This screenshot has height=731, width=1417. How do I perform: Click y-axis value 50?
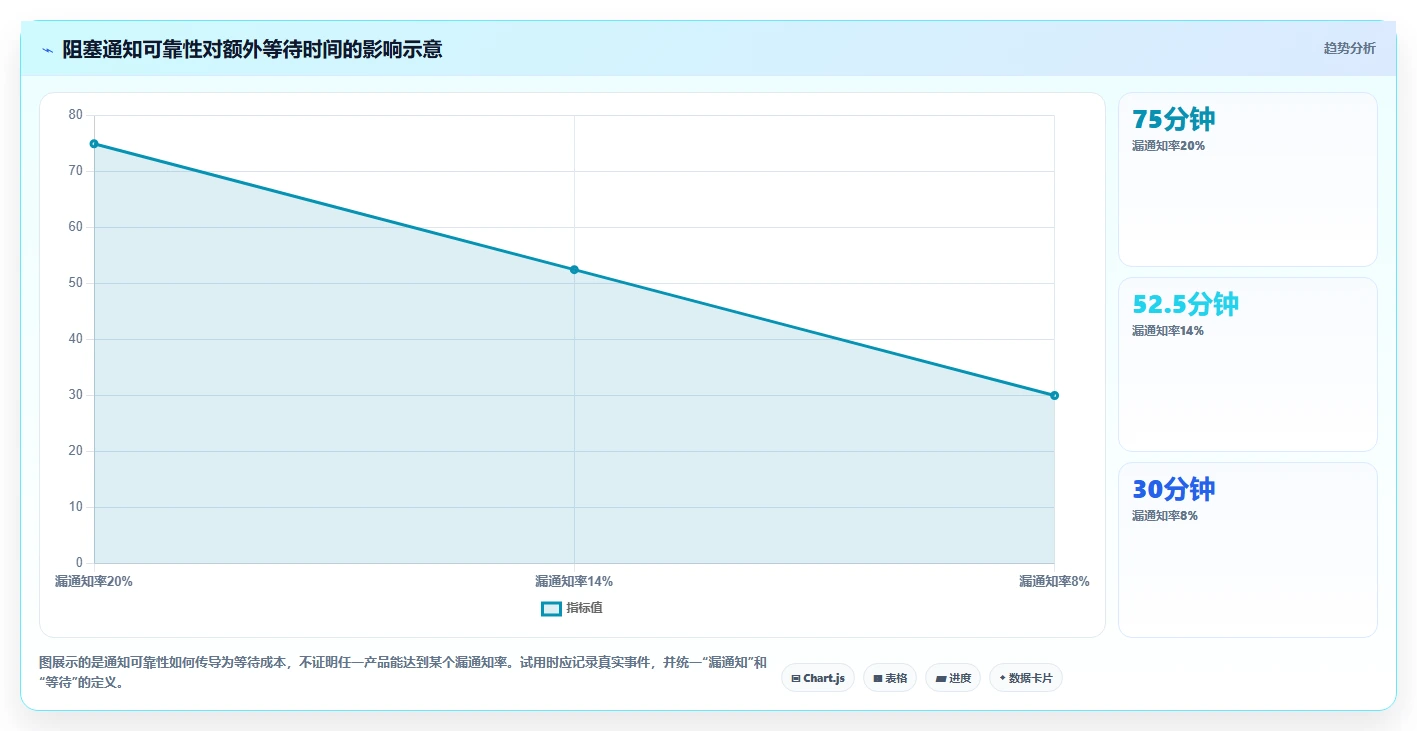tap(76, 283)
